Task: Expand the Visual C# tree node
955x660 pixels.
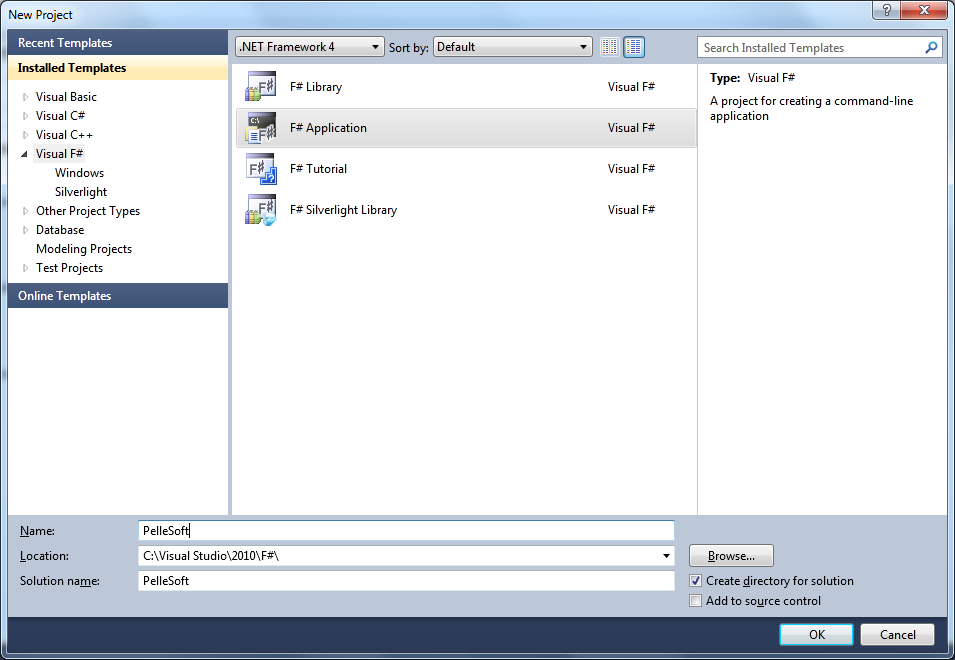Action: [x=25, y=116]
